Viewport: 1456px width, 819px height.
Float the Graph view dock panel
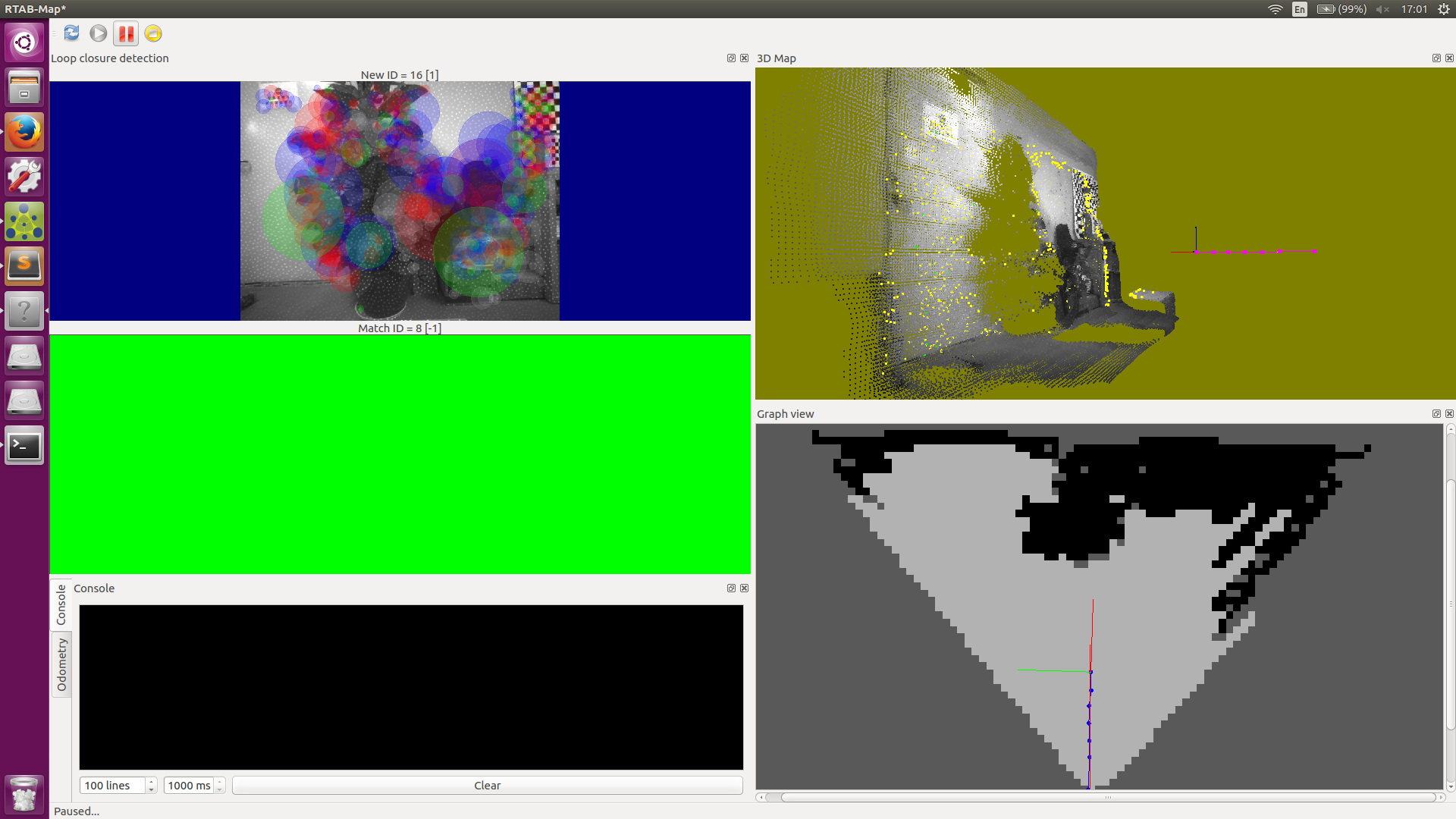click(1436, 414)
